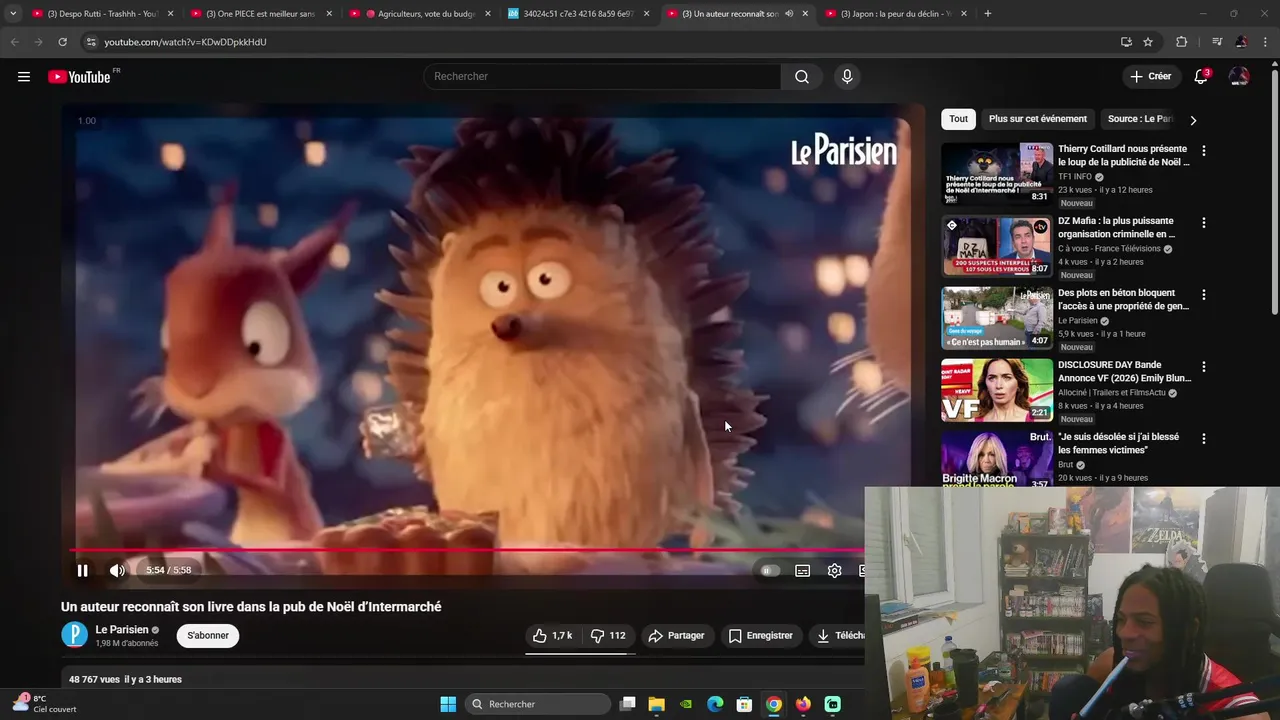The width and height of the screenshot is (1280, 720).
Task: Open YouTube account avatar menu
Action: [1239, 76]
